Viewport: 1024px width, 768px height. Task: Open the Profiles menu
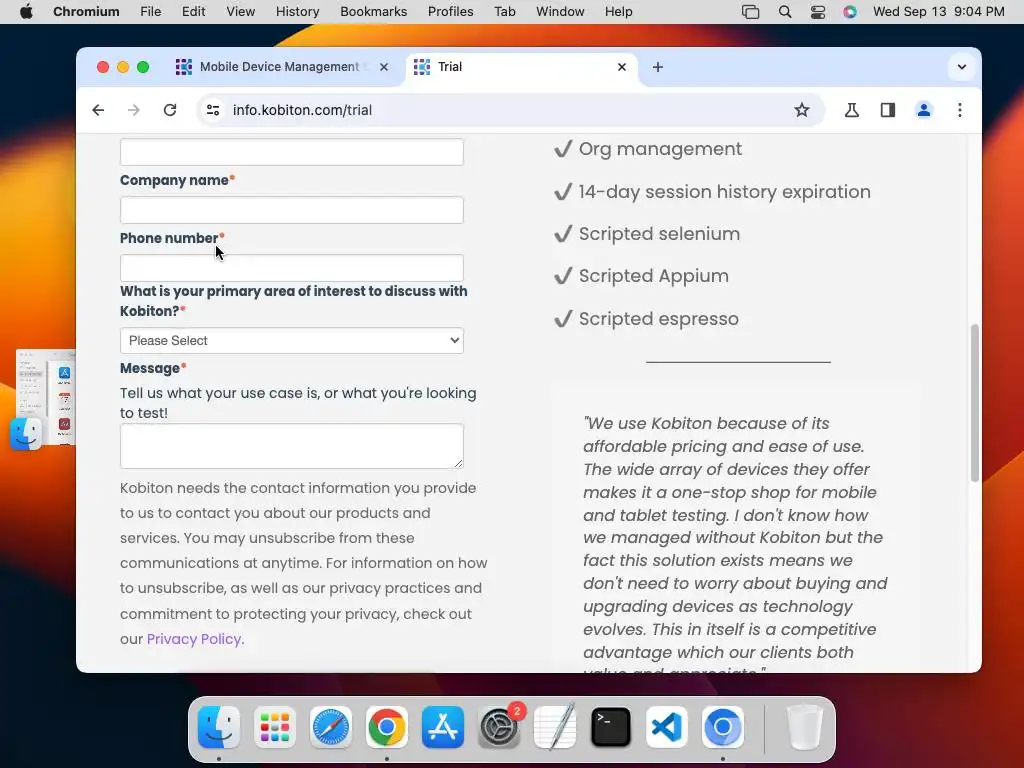(x=451, y=12)
